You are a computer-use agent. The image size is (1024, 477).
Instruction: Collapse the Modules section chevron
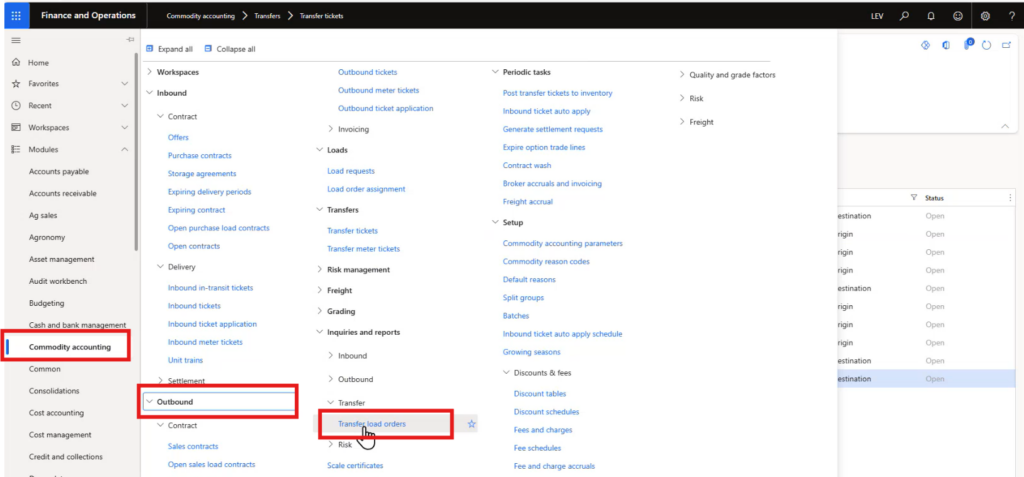[125, 150]
